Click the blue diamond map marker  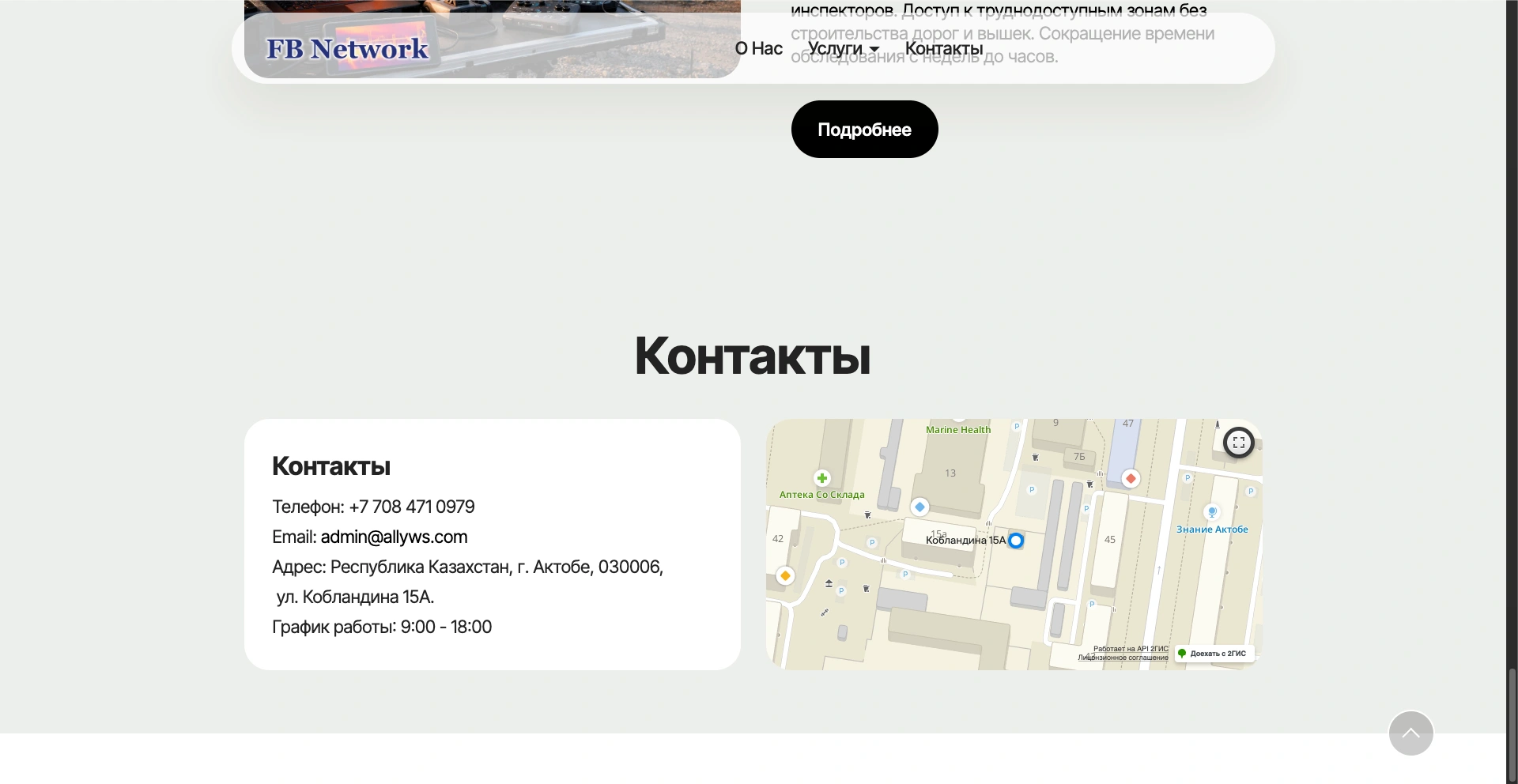pyautogui.click(x=919, y=507)
